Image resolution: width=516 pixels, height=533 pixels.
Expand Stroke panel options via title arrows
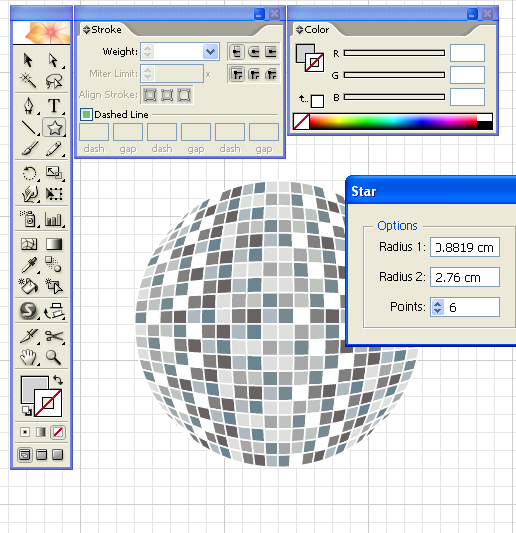coord(86,30)
